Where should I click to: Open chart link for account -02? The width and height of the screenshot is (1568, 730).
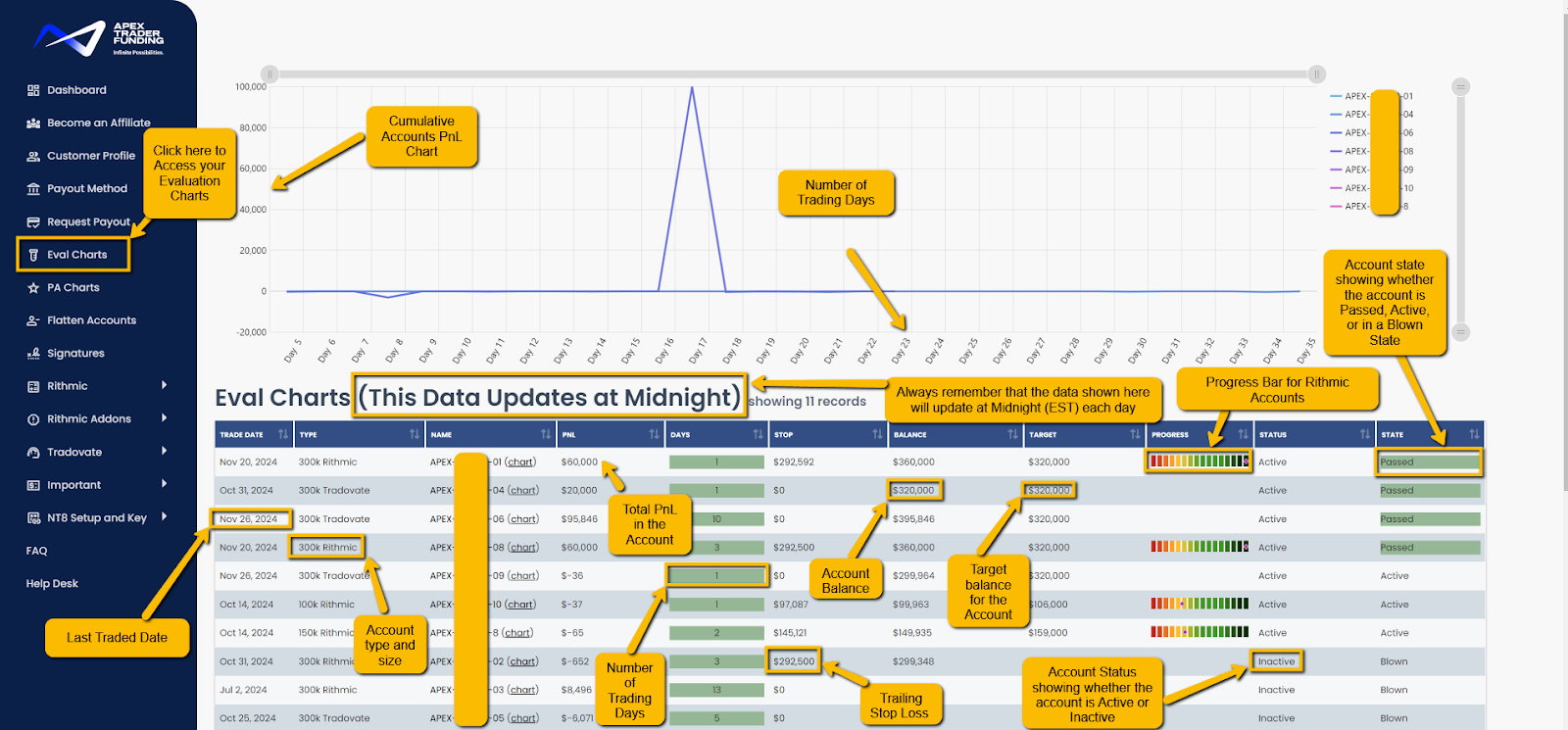523,661
